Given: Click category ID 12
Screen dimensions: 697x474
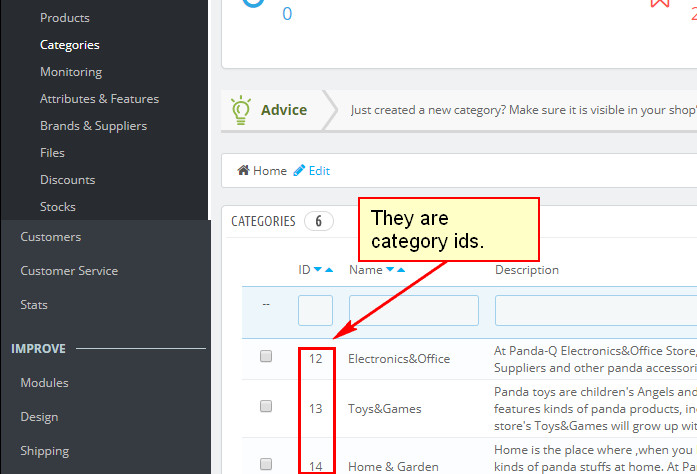Looking at the screenshot, I should click(x=316, y=359).
